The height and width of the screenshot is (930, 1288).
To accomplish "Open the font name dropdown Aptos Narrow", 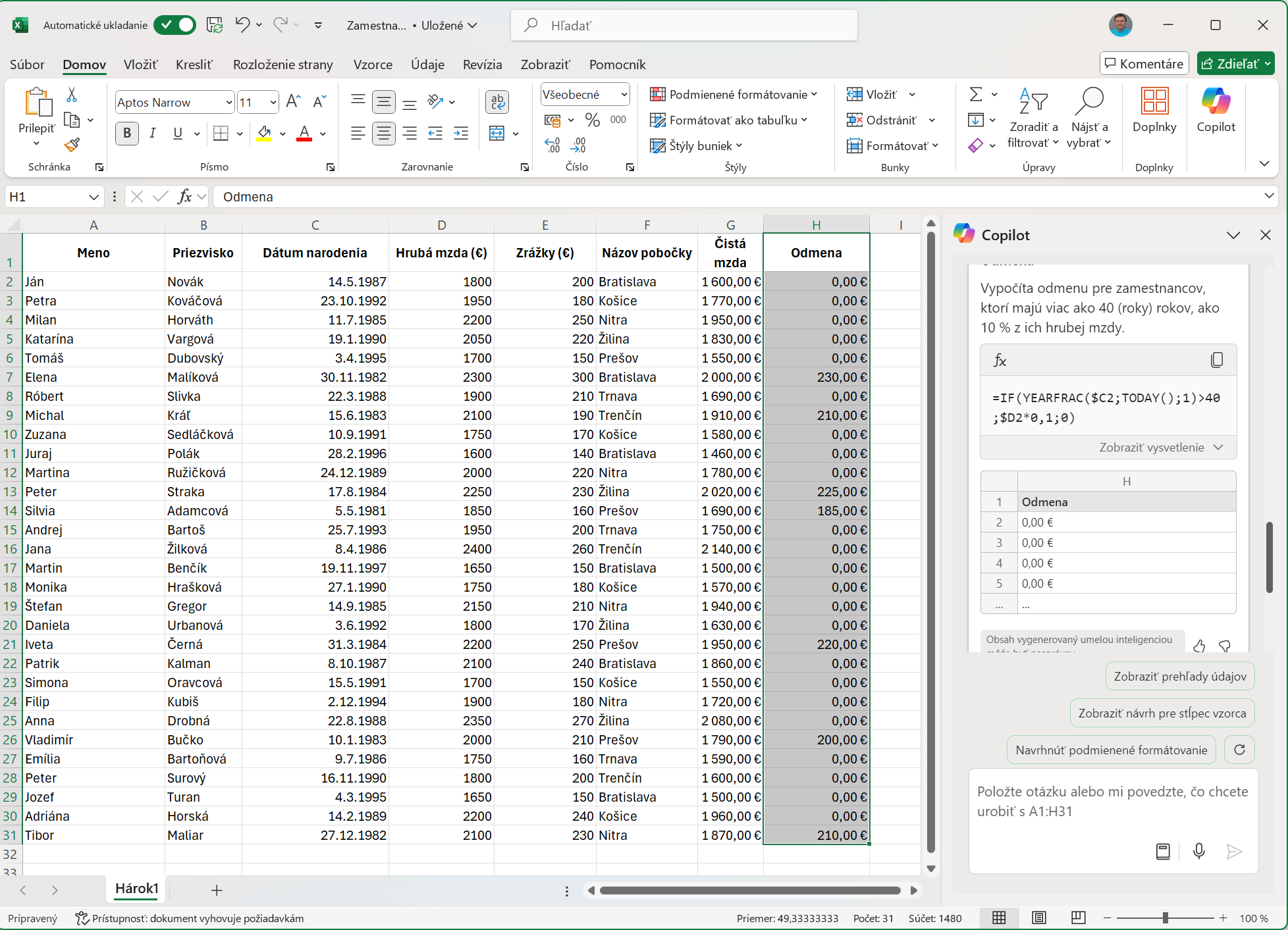I will click(228, 102).
